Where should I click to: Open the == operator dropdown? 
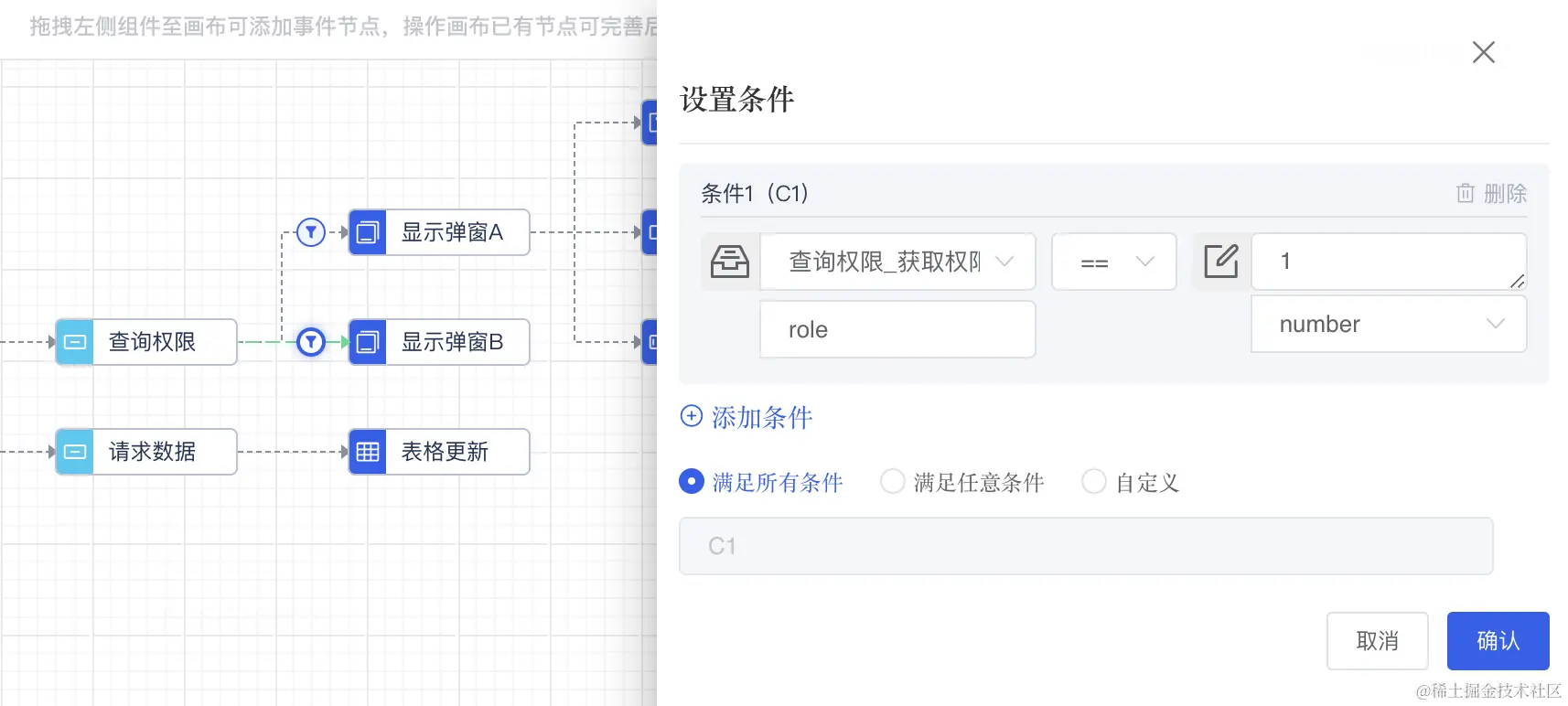[1114, 262]
